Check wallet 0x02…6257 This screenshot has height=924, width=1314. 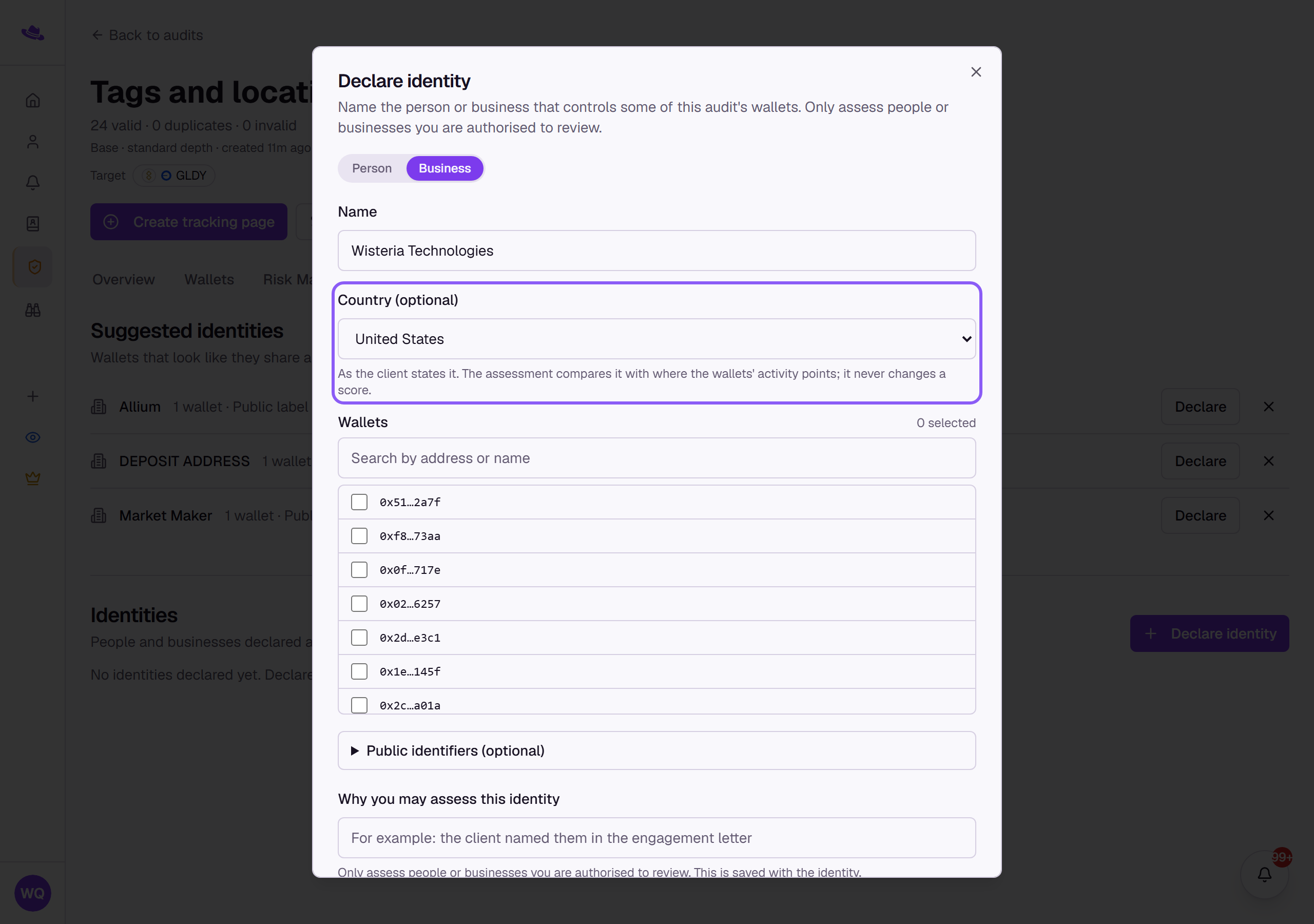(x=359, y=603)
